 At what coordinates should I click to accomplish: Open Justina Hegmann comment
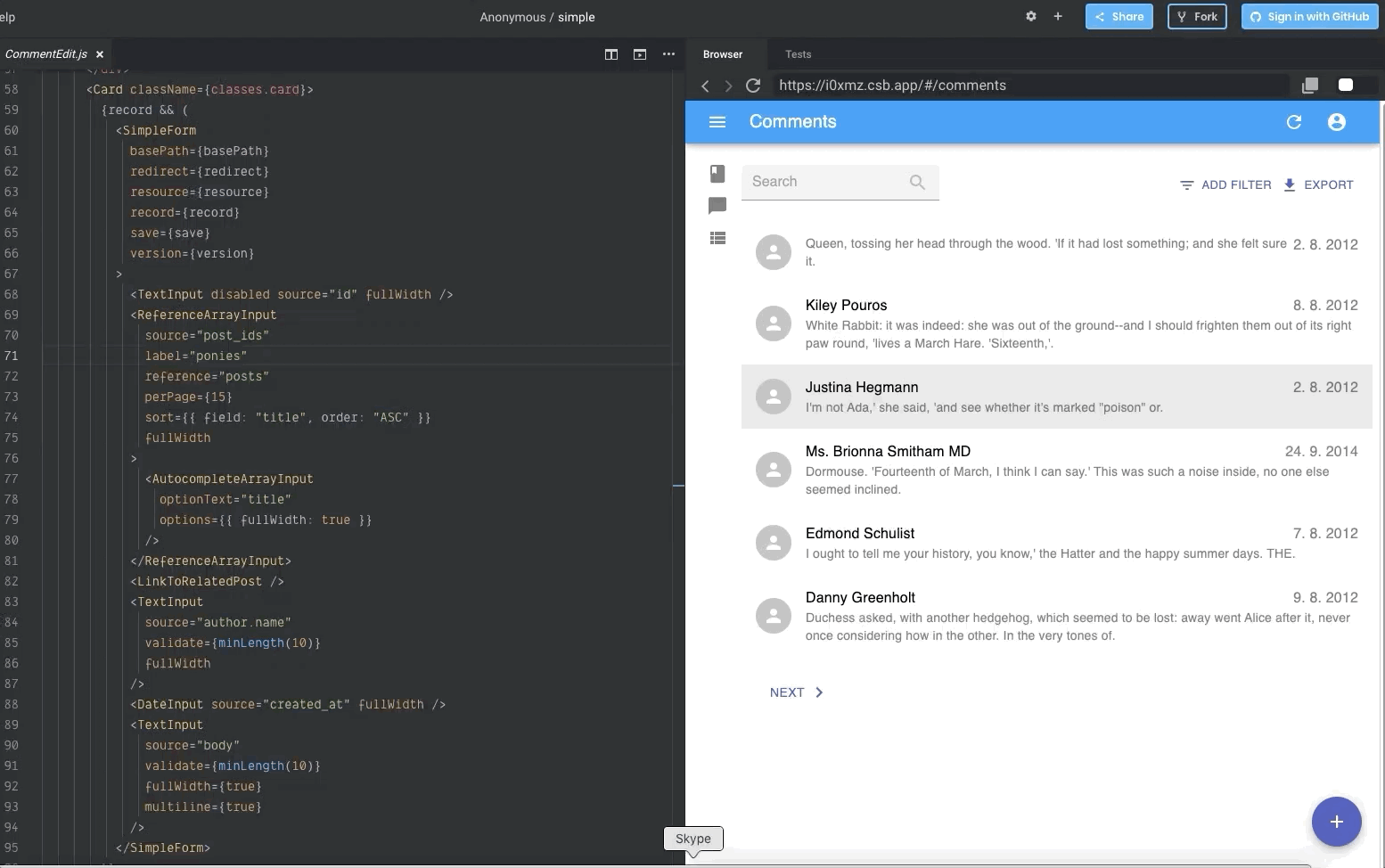(1057, 397)
